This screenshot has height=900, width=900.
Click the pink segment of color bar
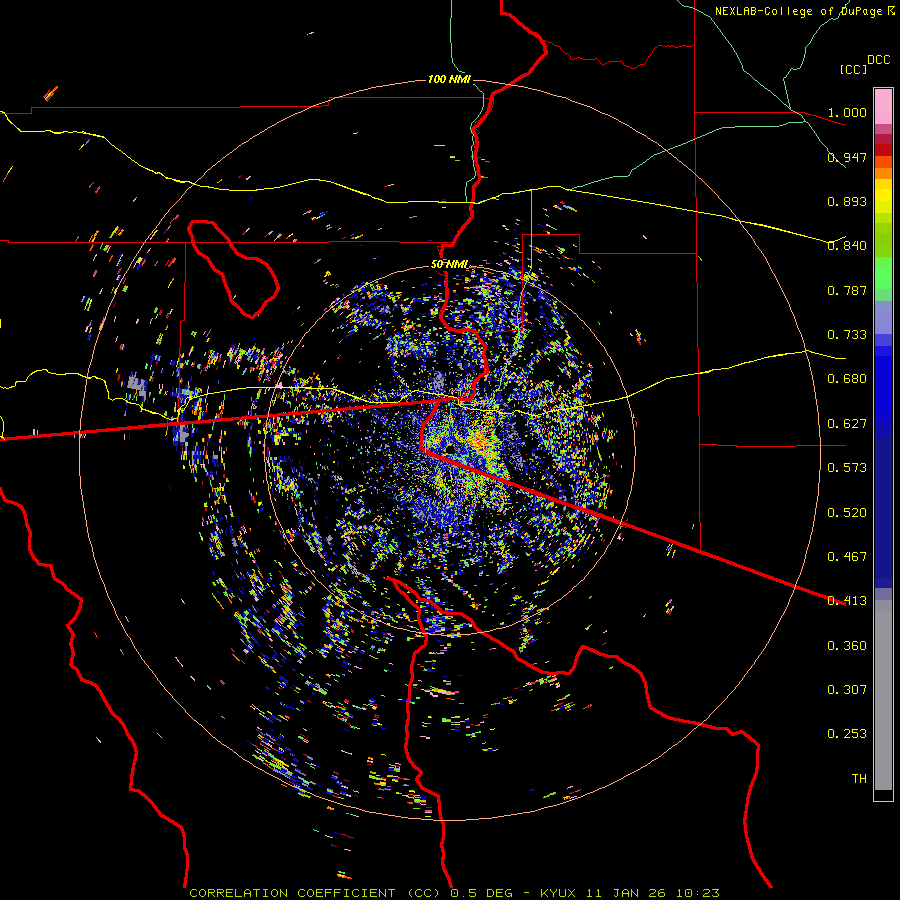click(883, 106)
